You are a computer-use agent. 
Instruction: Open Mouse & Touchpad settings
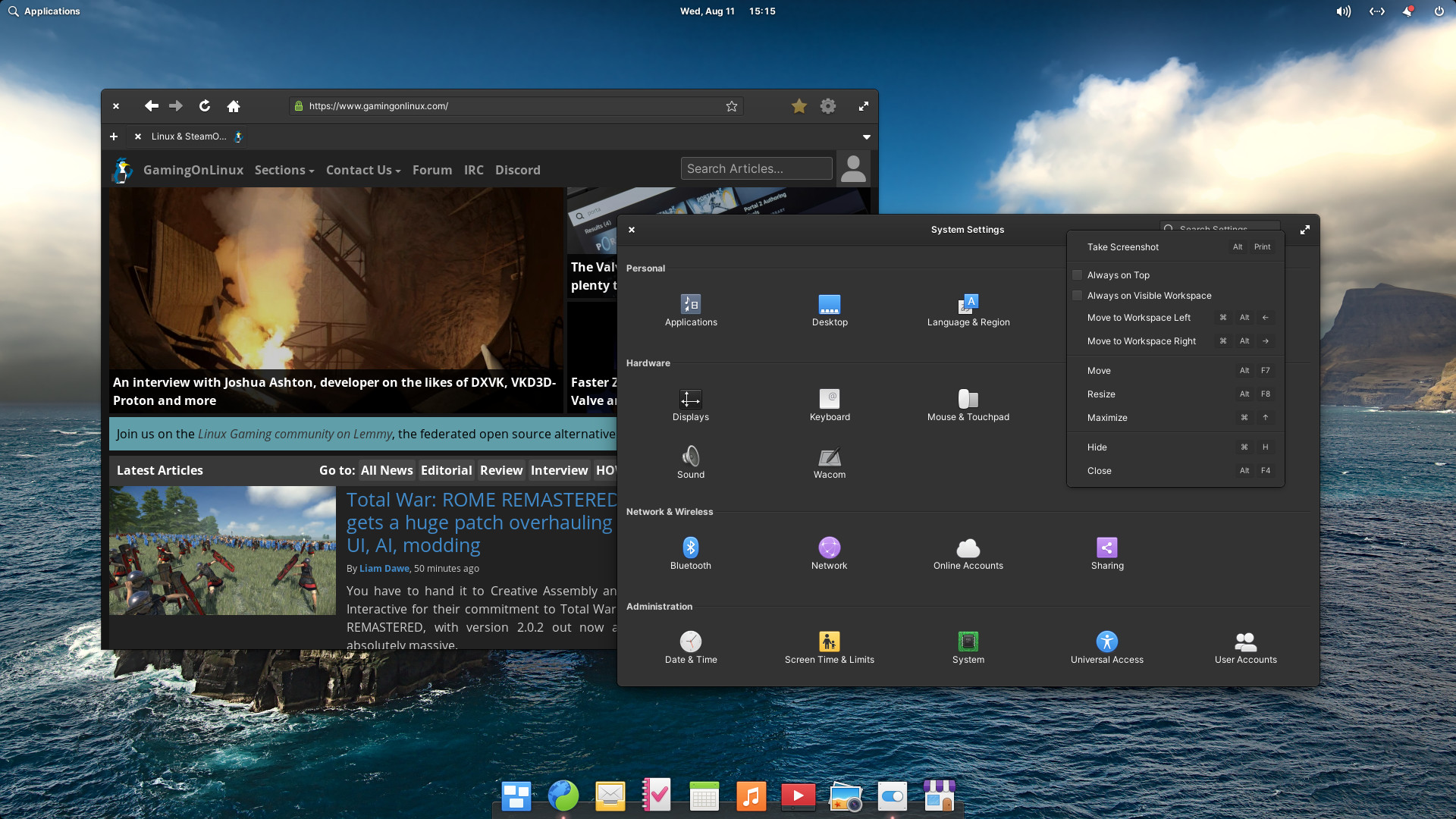[968, 405]
